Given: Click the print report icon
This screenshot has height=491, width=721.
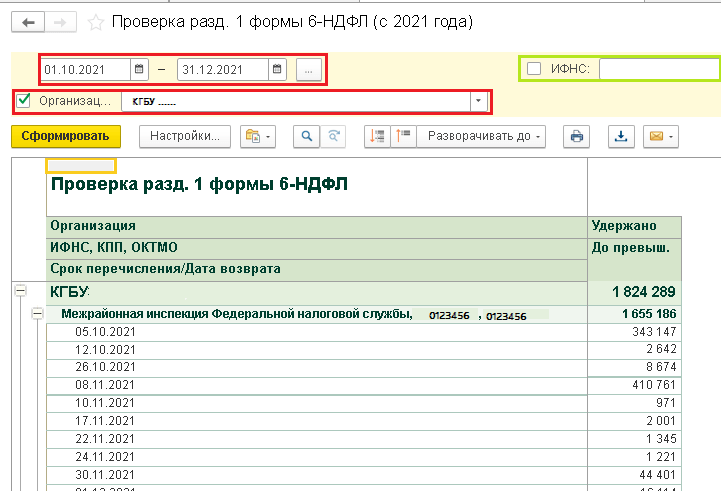Looking at the screenshot, I should tap(575, 136).
